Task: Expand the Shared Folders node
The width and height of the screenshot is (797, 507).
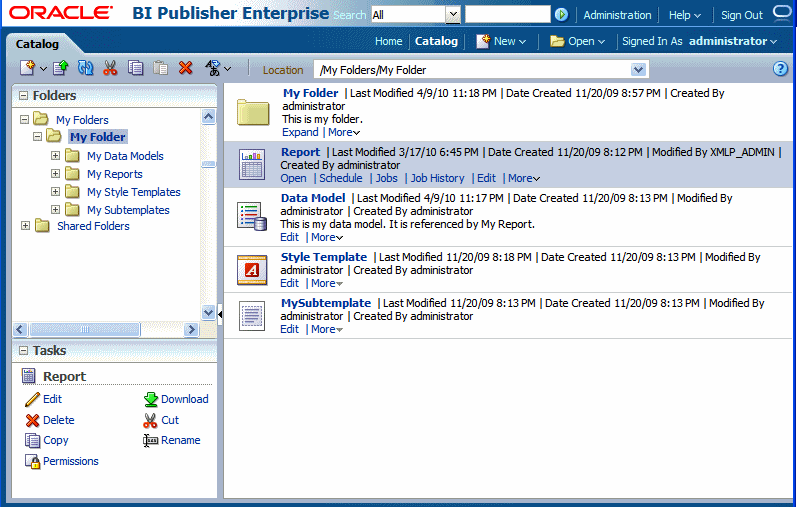Action: click(25, 225)
